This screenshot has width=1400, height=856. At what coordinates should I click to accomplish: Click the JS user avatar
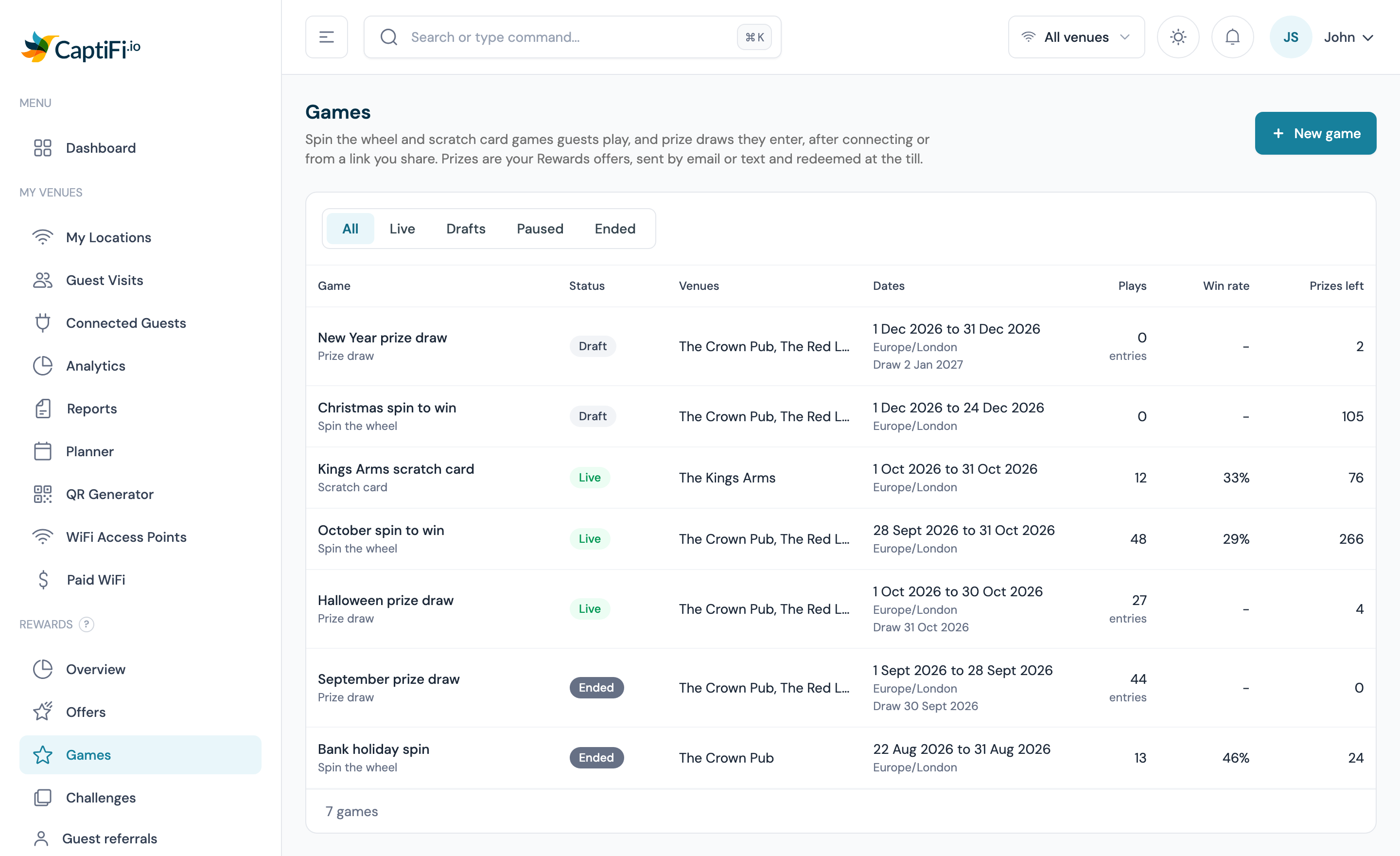[1290, 37]
